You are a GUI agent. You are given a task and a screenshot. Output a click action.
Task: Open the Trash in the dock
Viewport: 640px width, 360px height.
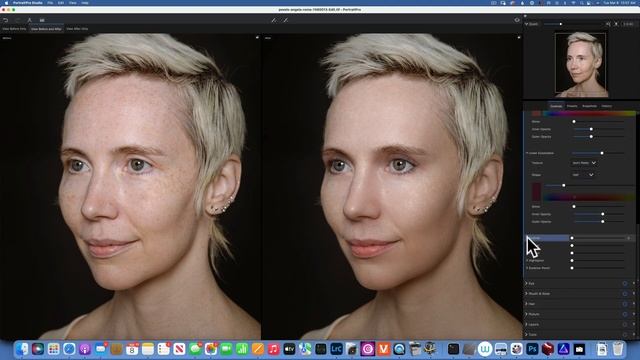click(618, 349)
